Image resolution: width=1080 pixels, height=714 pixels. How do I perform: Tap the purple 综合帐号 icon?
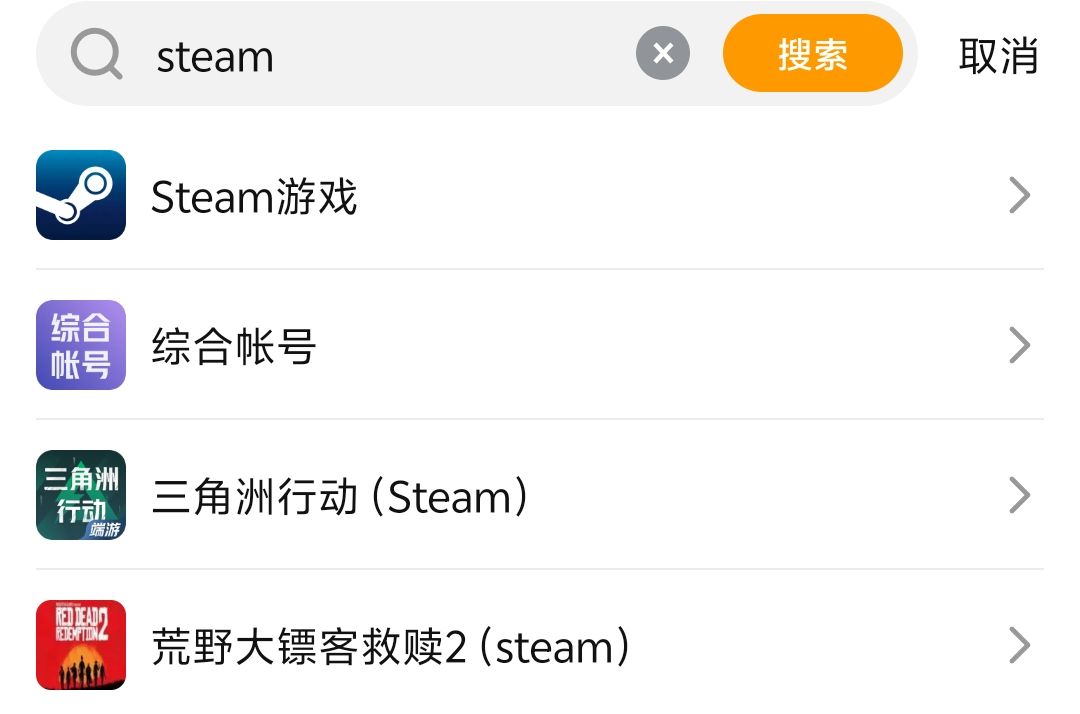pyautogui.click(x=81, y=345)
